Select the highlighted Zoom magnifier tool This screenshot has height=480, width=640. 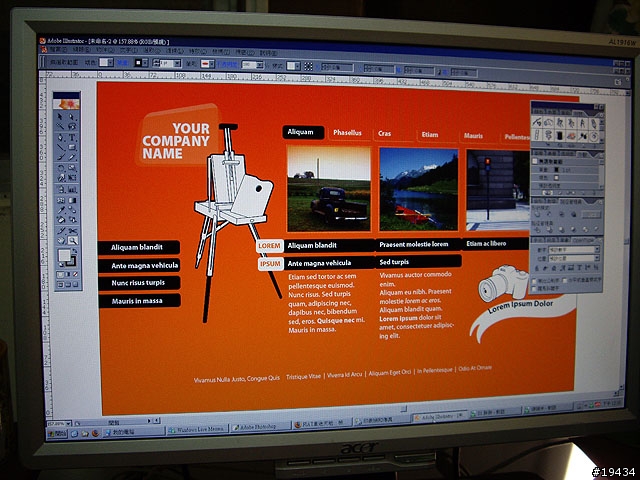pyautogui.click(x=73, y=240)
